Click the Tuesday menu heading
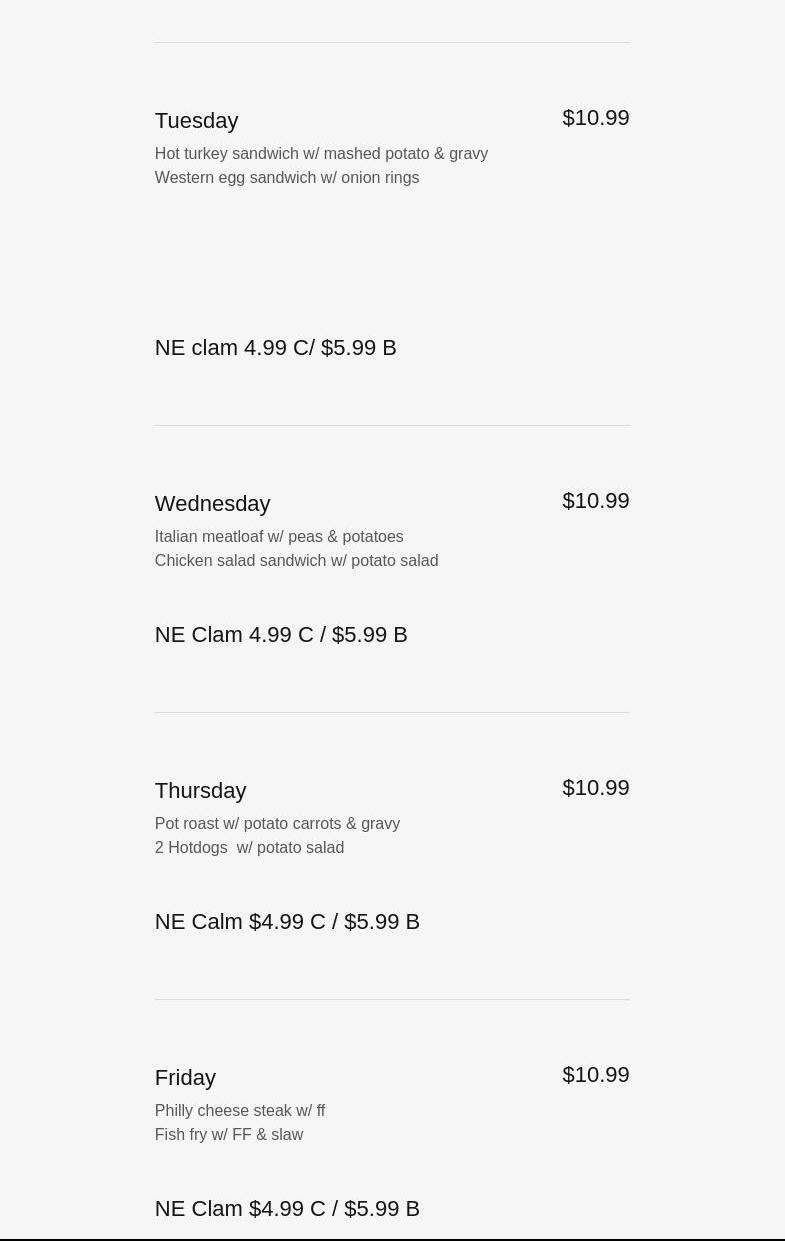 point(196,121)
